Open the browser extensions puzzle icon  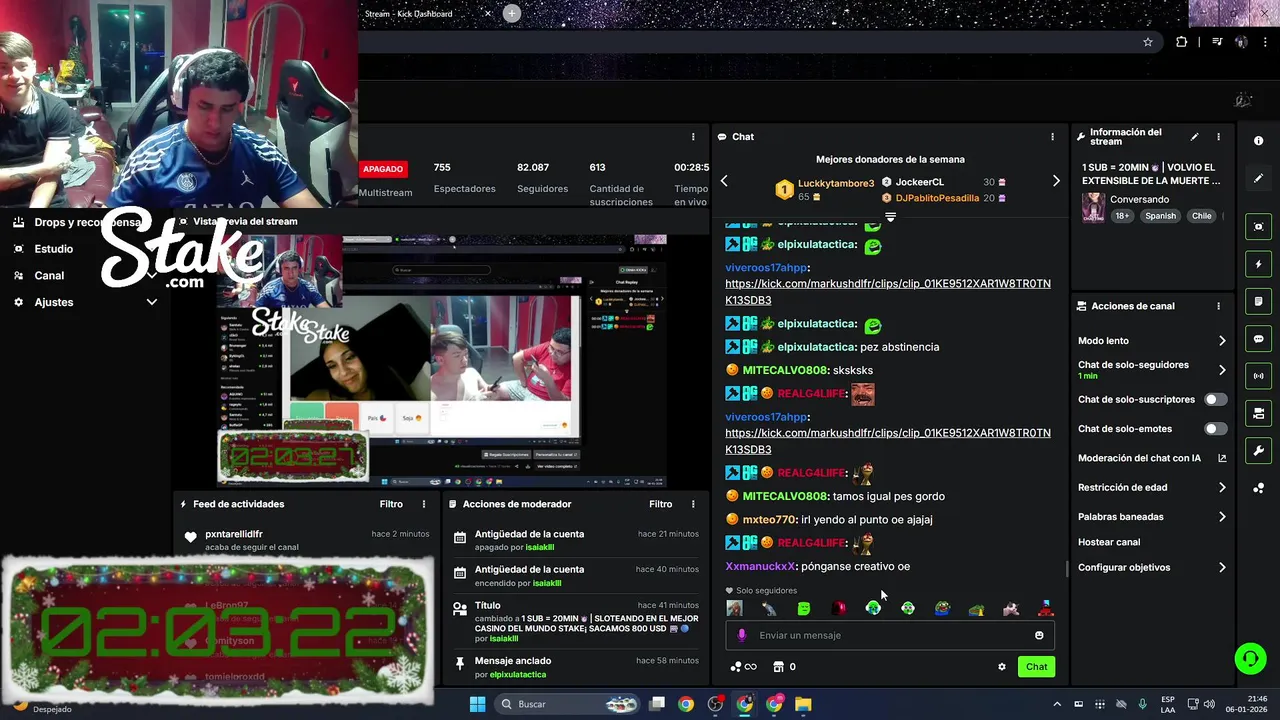[1182, 42]
